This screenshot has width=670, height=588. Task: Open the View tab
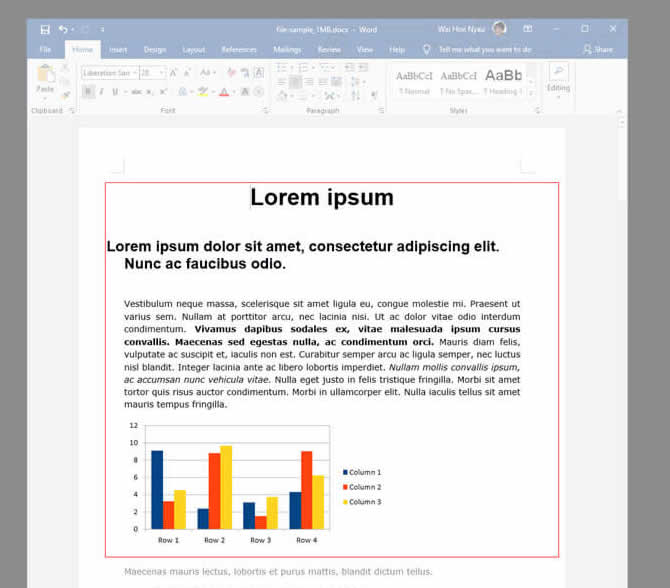click(x=364, y=50)
